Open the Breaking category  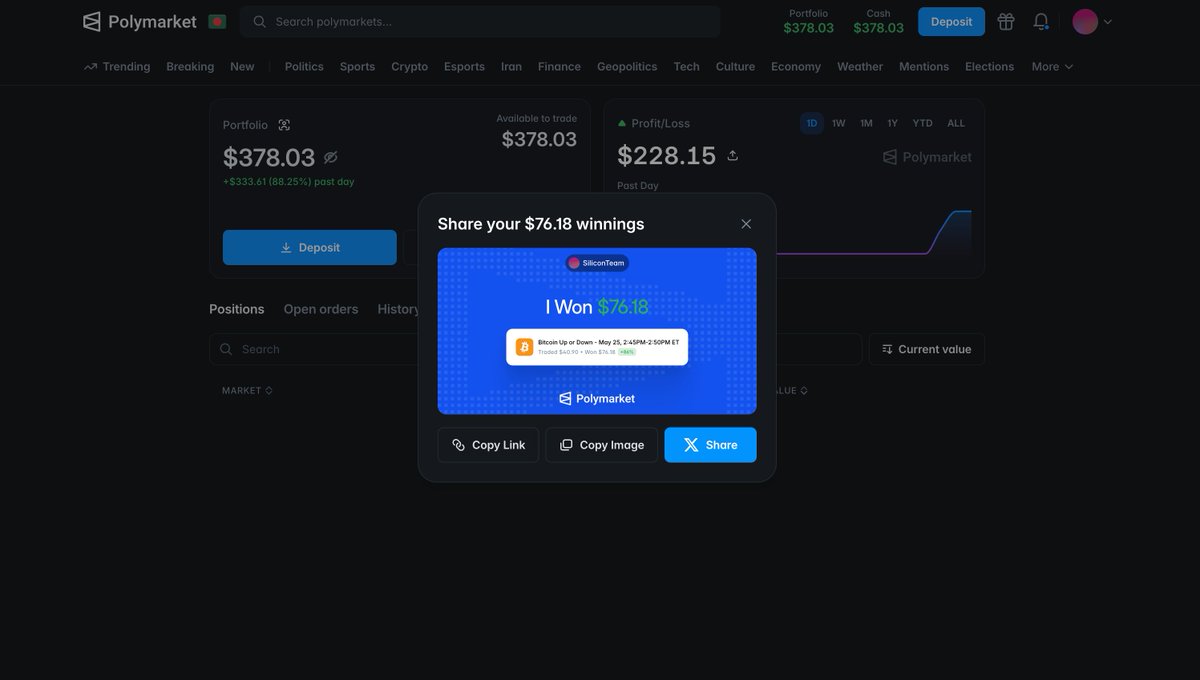click(190, 67)
